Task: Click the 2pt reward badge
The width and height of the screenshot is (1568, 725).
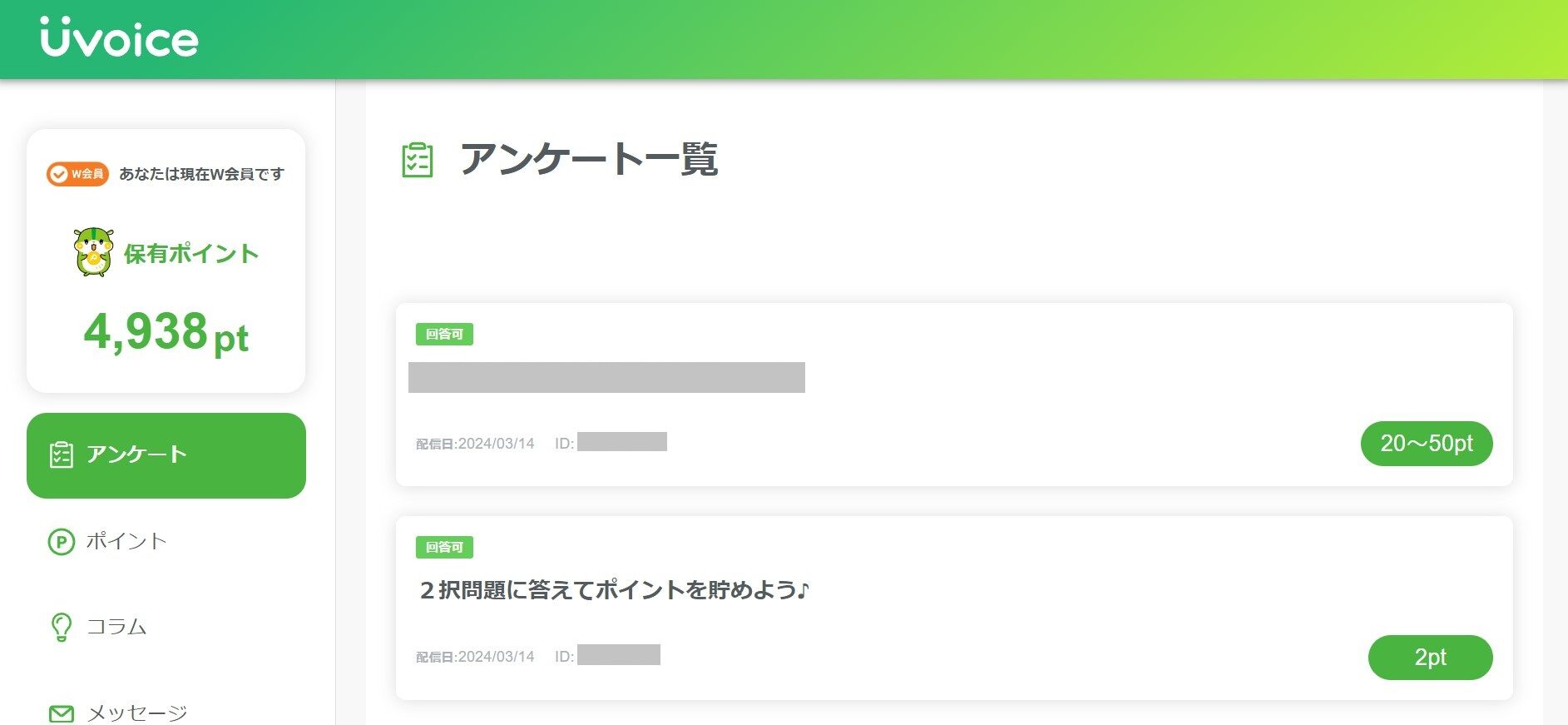Action: point(1429,657)
